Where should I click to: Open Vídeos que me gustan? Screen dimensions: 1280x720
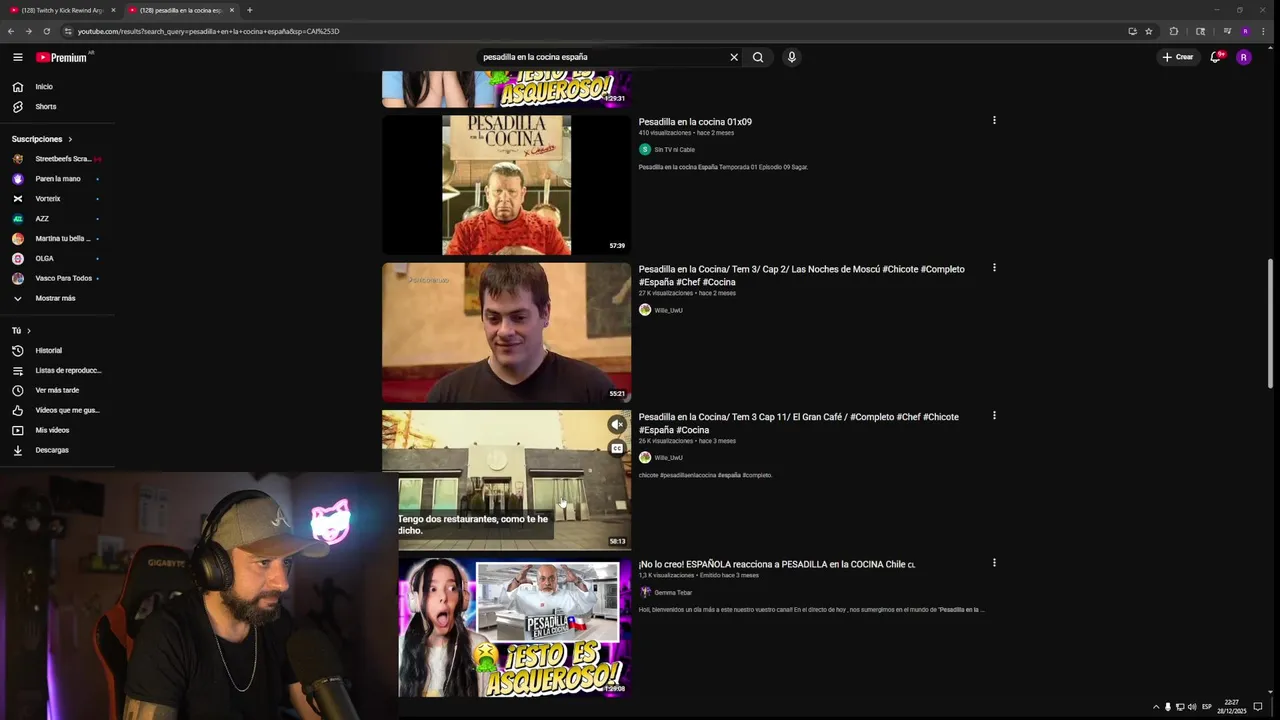[x=57, y=411]
